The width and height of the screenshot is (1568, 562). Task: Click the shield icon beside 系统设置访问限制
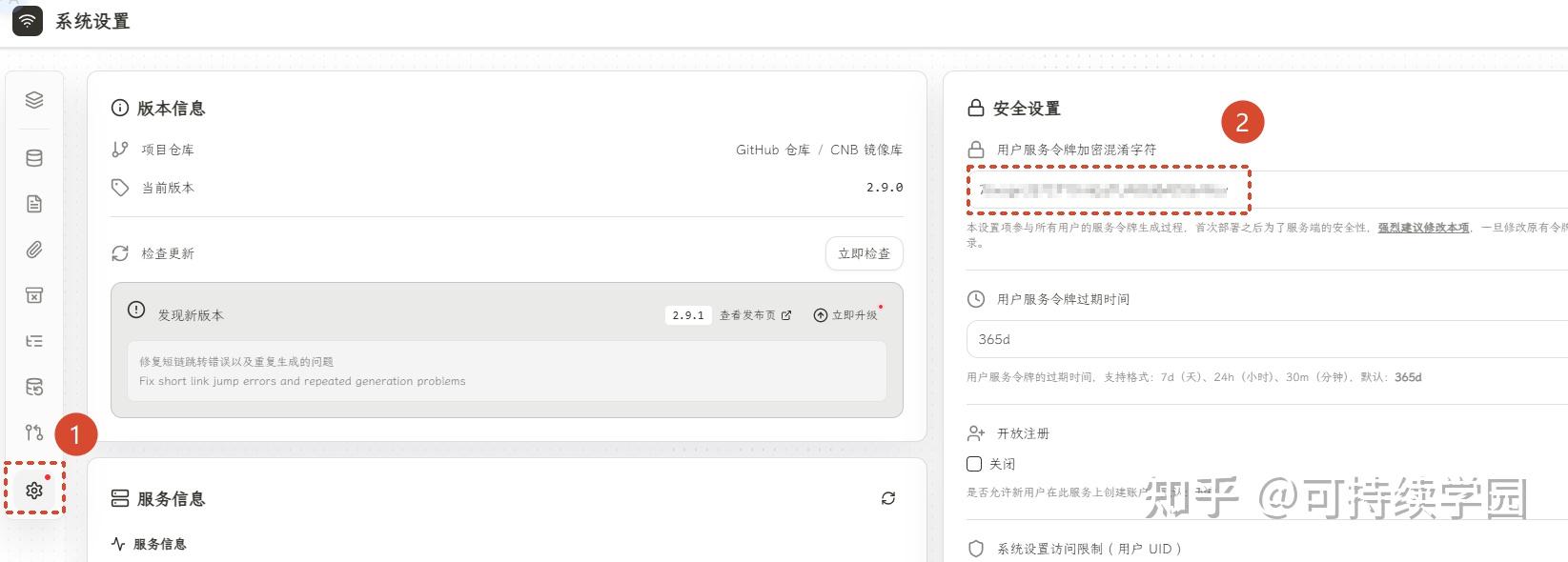(x=976, y=549)
